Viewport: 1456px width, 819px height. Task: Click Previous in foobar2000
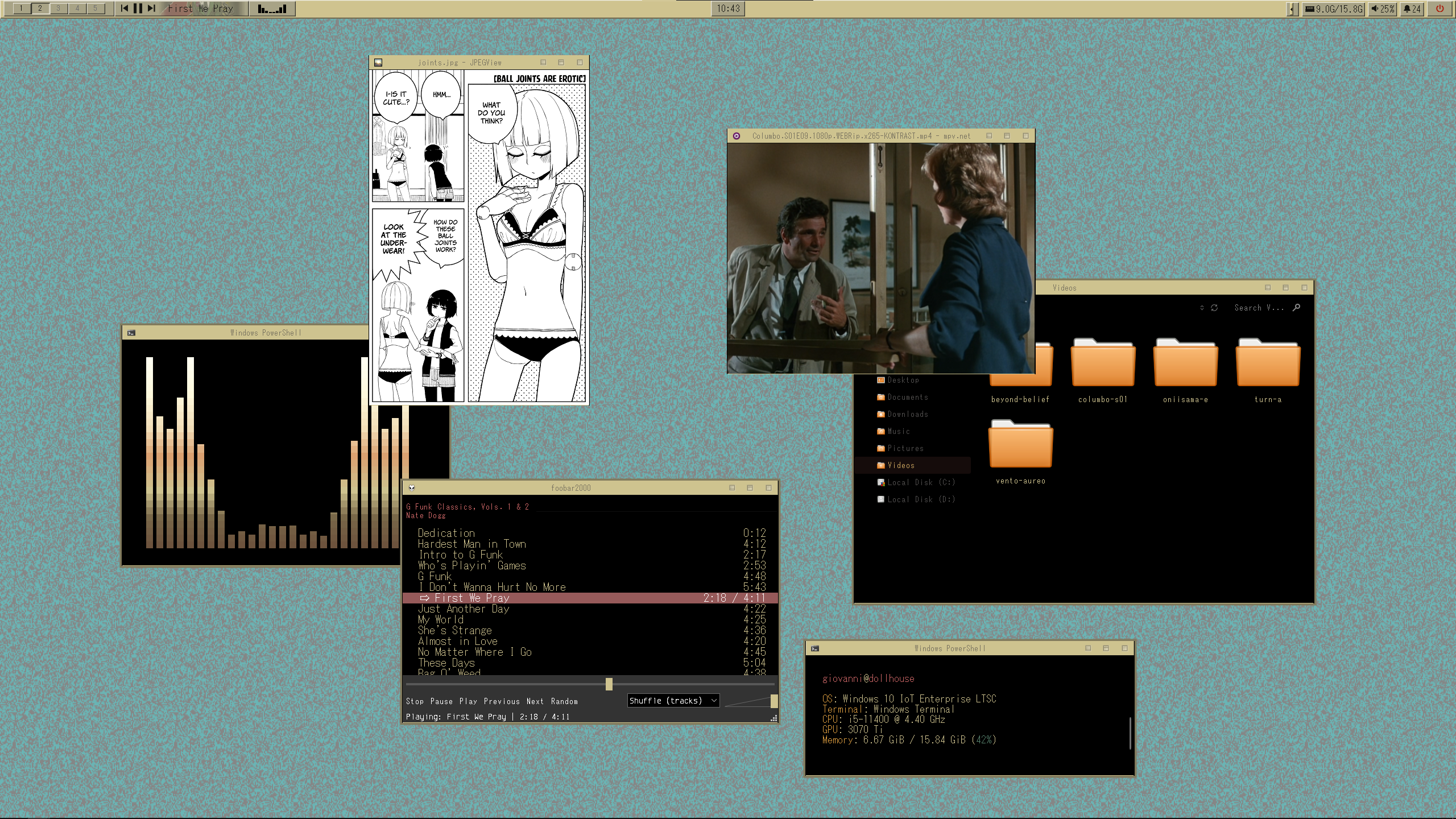click(x=502, y=701)
